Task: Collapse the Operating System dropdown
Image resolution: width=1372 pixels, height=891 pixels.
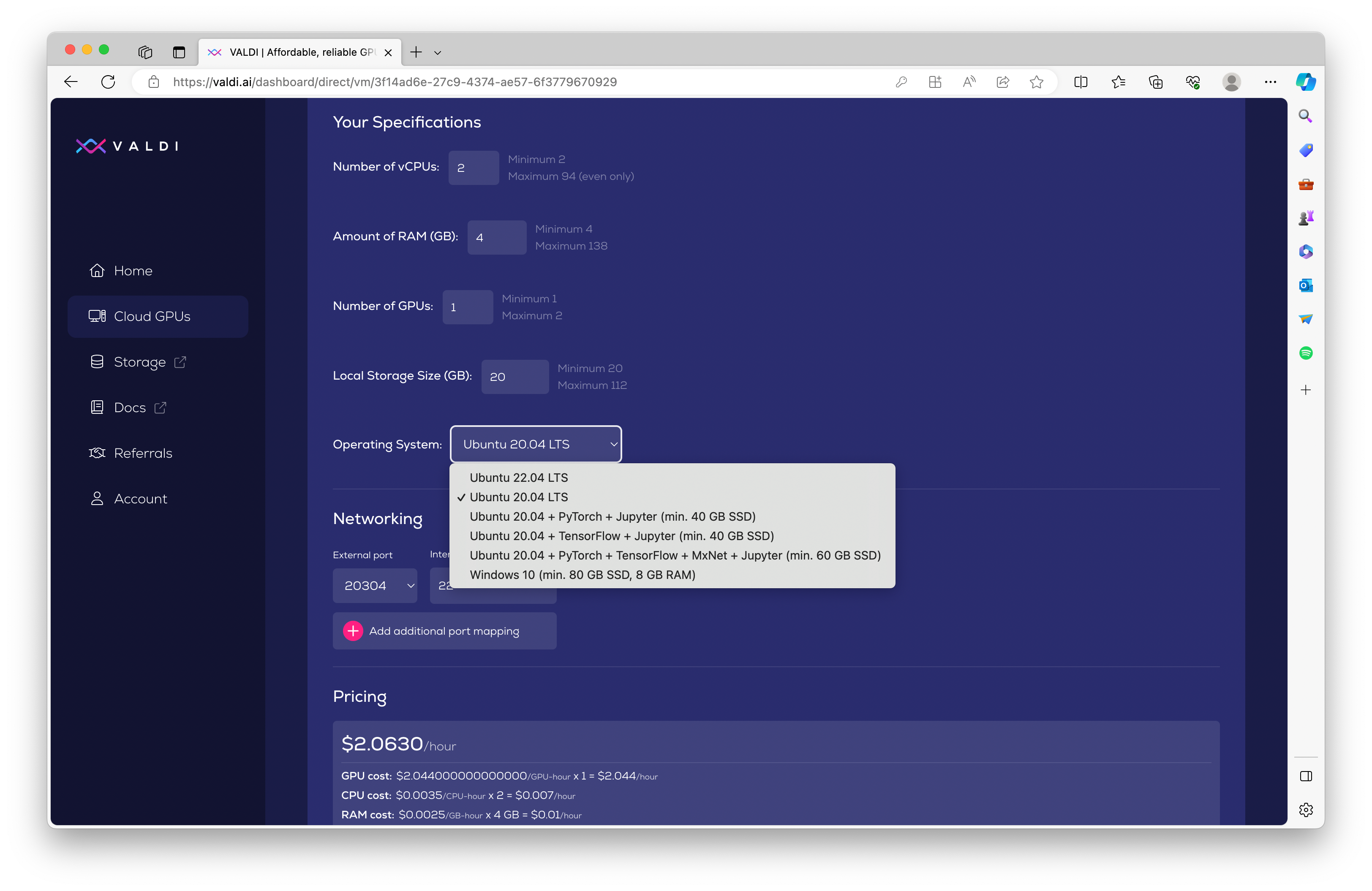Action: tap(536, 444)
